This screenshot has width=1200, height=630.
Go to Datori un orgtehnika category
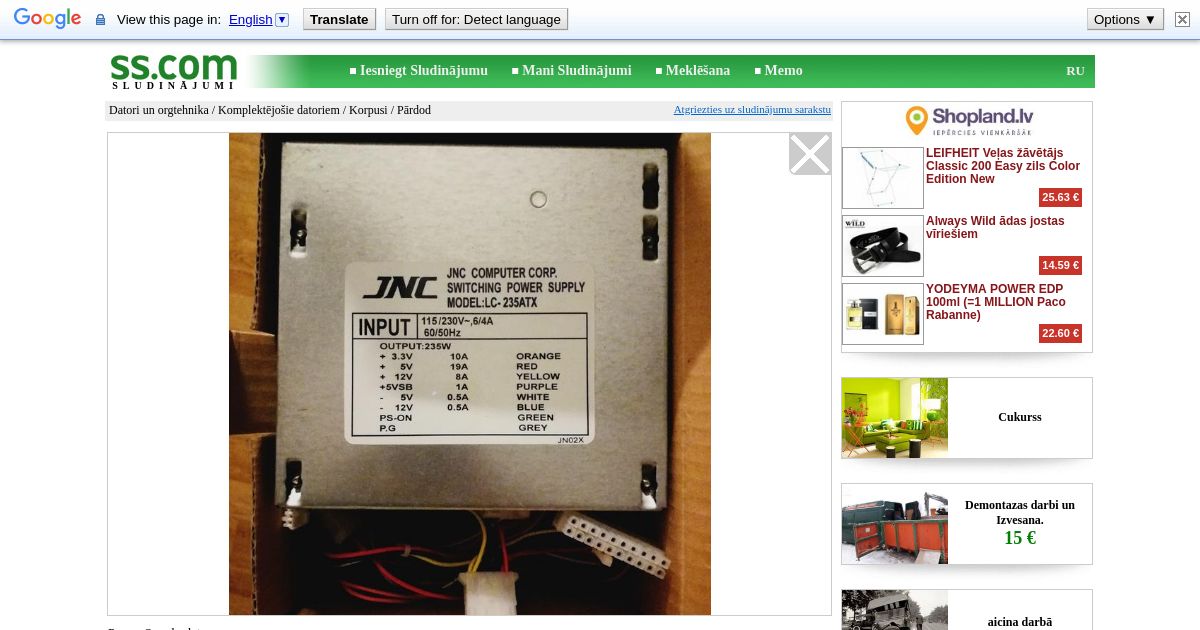tap(159, 110)
